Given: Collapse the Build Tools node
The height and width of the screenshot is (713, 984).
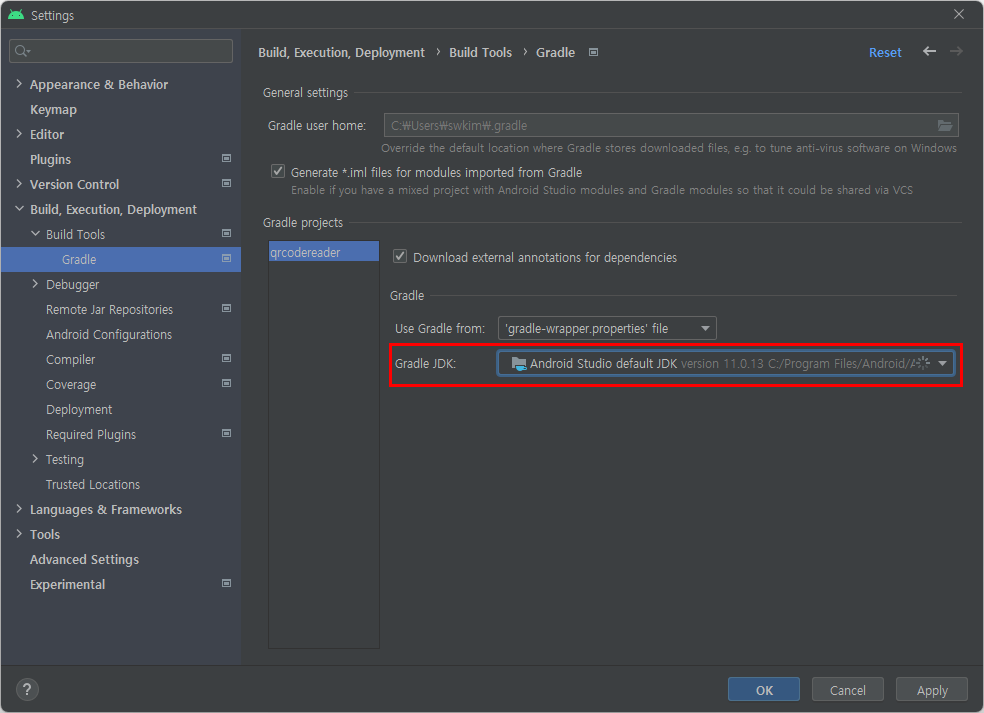Looking at the screenshot, I should [35, 233].
